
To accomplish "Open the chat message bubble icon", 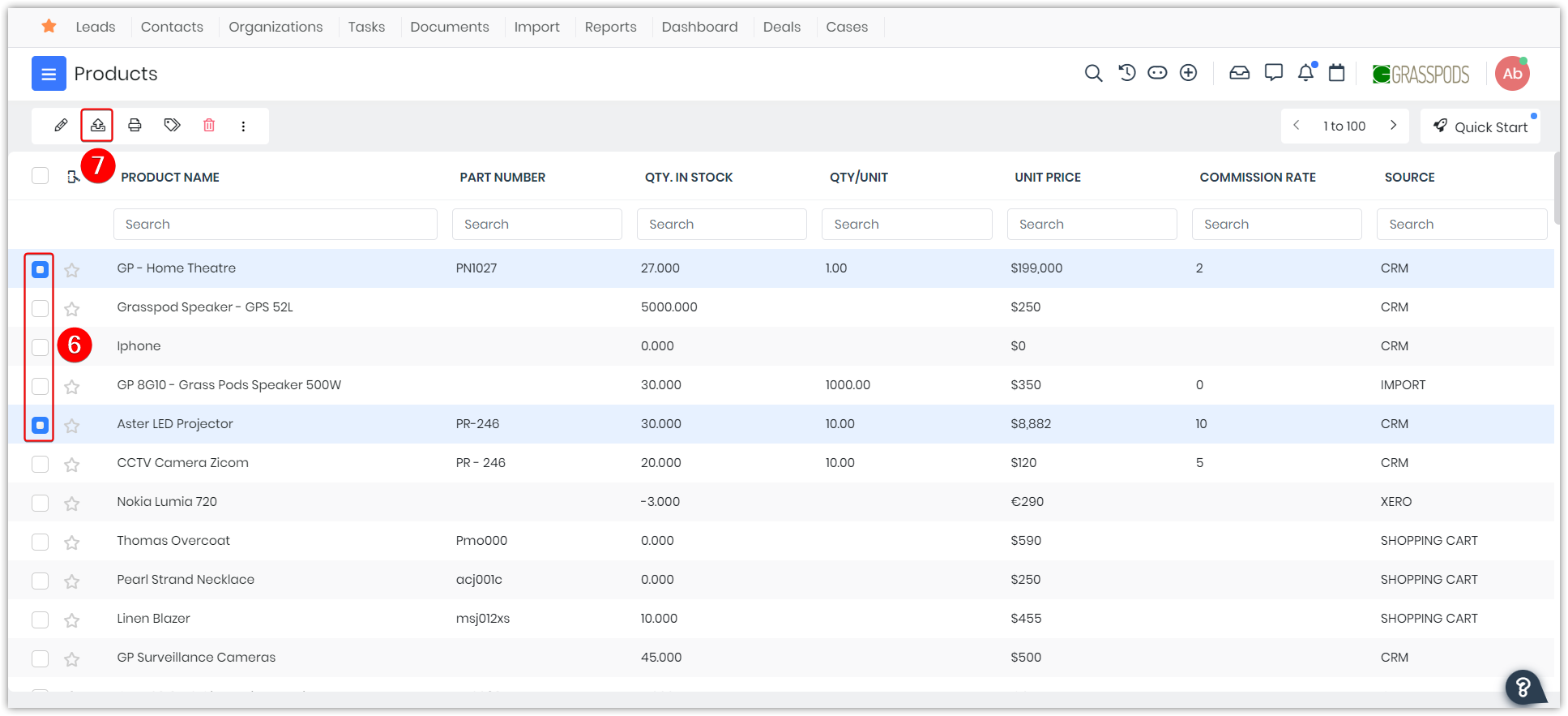I will point(1273,73).
